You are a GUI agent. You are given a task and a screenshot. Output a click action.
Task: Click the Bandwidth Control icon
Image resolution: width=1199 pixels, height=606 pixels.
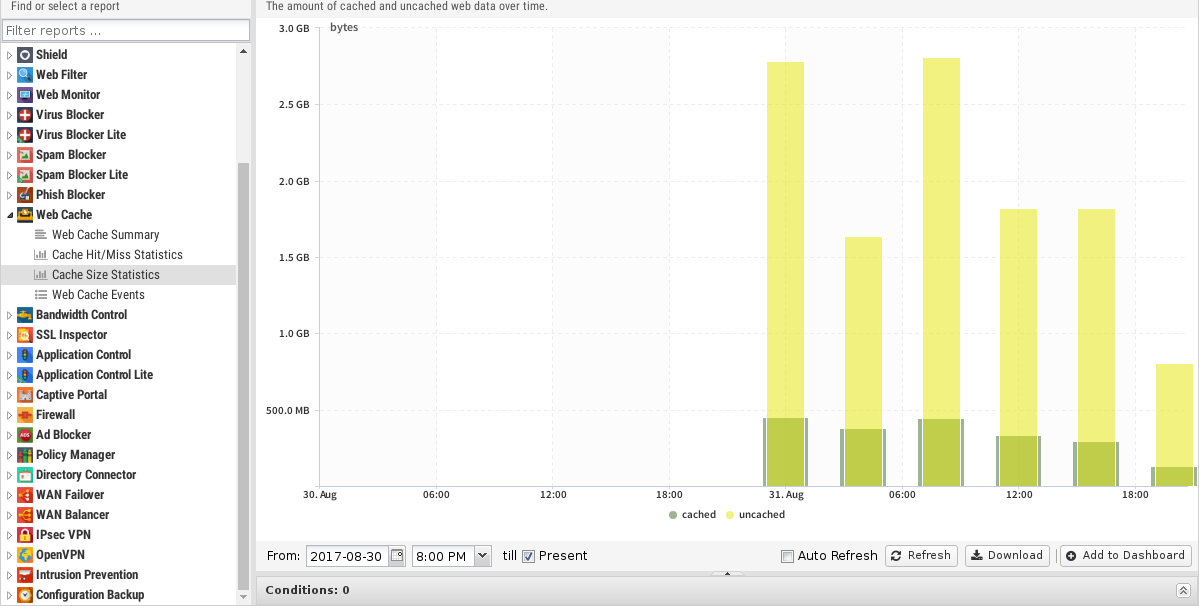25,315
